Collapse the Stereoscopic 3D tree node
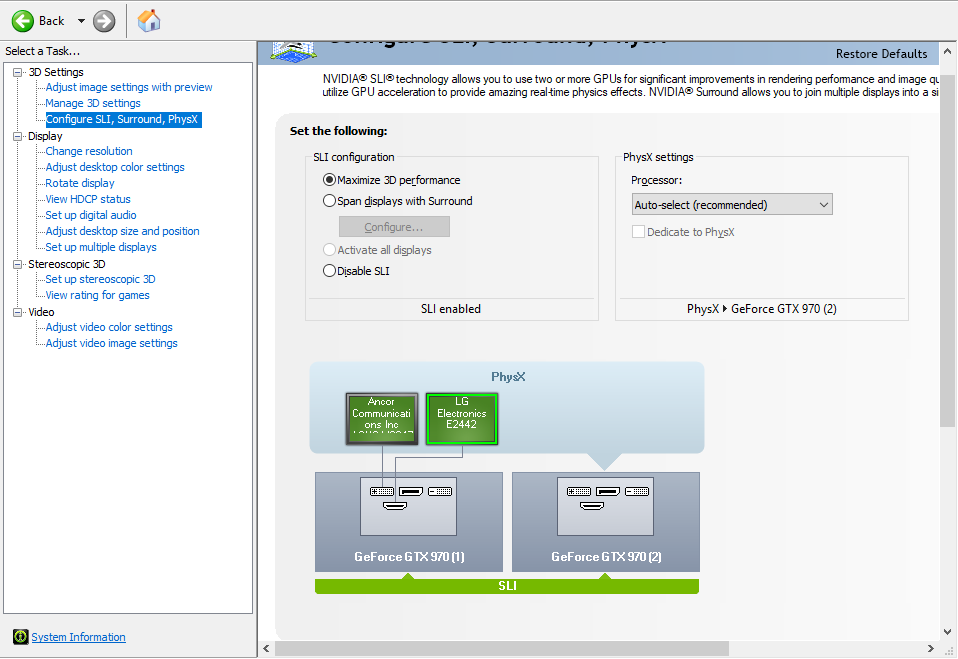Image resolution: width=958 pixels, height=659 pixels. pos(18,264)
